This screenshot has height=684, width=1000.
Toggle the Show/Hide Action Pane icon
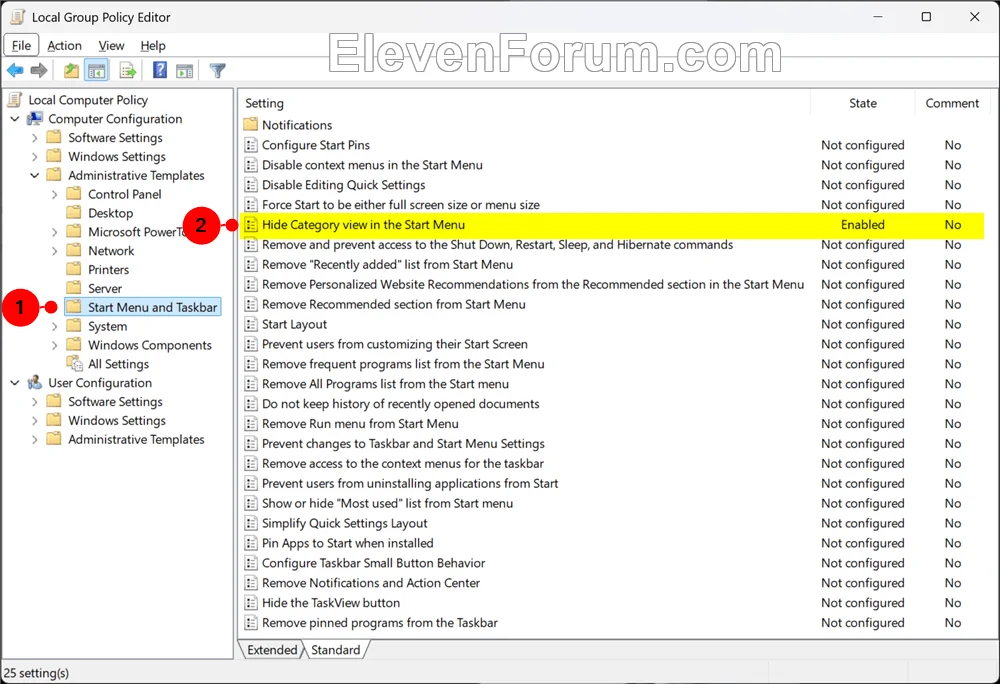184,70
